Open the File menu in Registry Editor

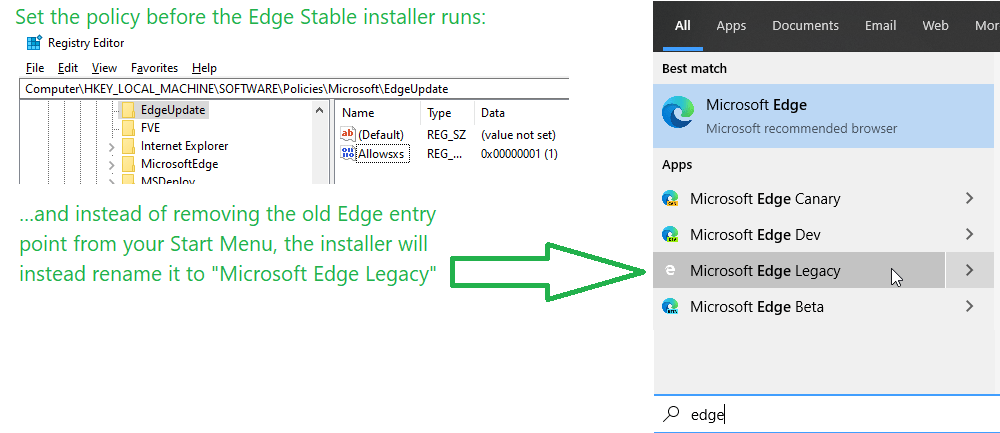pos(35,68)
